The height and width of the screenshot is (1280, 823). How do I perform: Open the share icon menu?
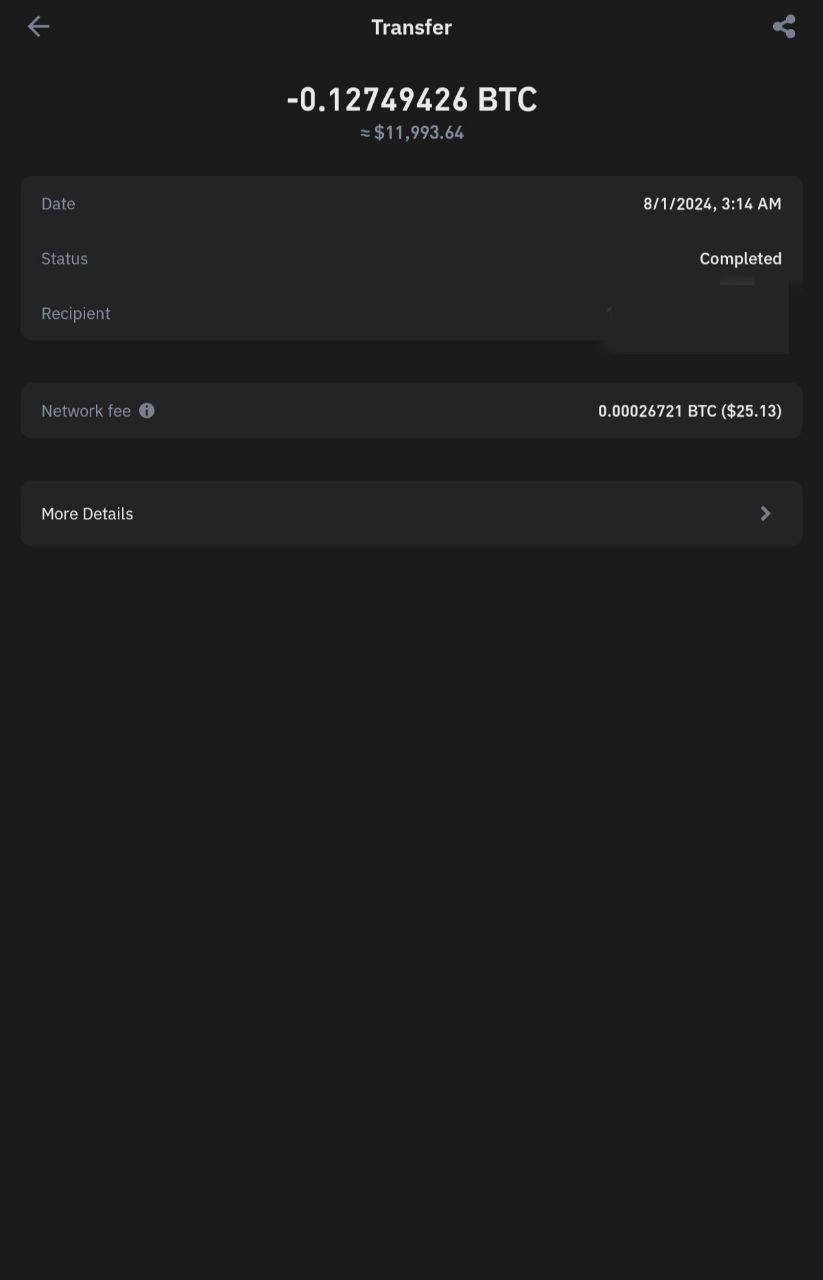click(x=784, y=27)
